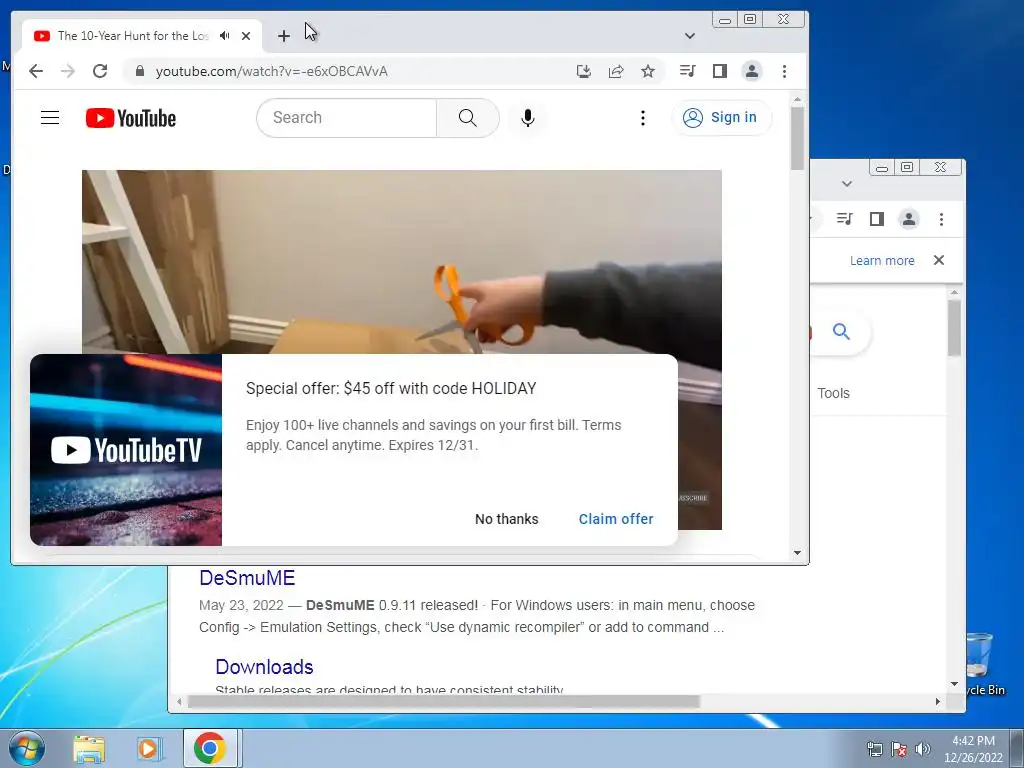Click the Chrome taskbar button
Screen dimensions: 1024x768
coord(210,748)
